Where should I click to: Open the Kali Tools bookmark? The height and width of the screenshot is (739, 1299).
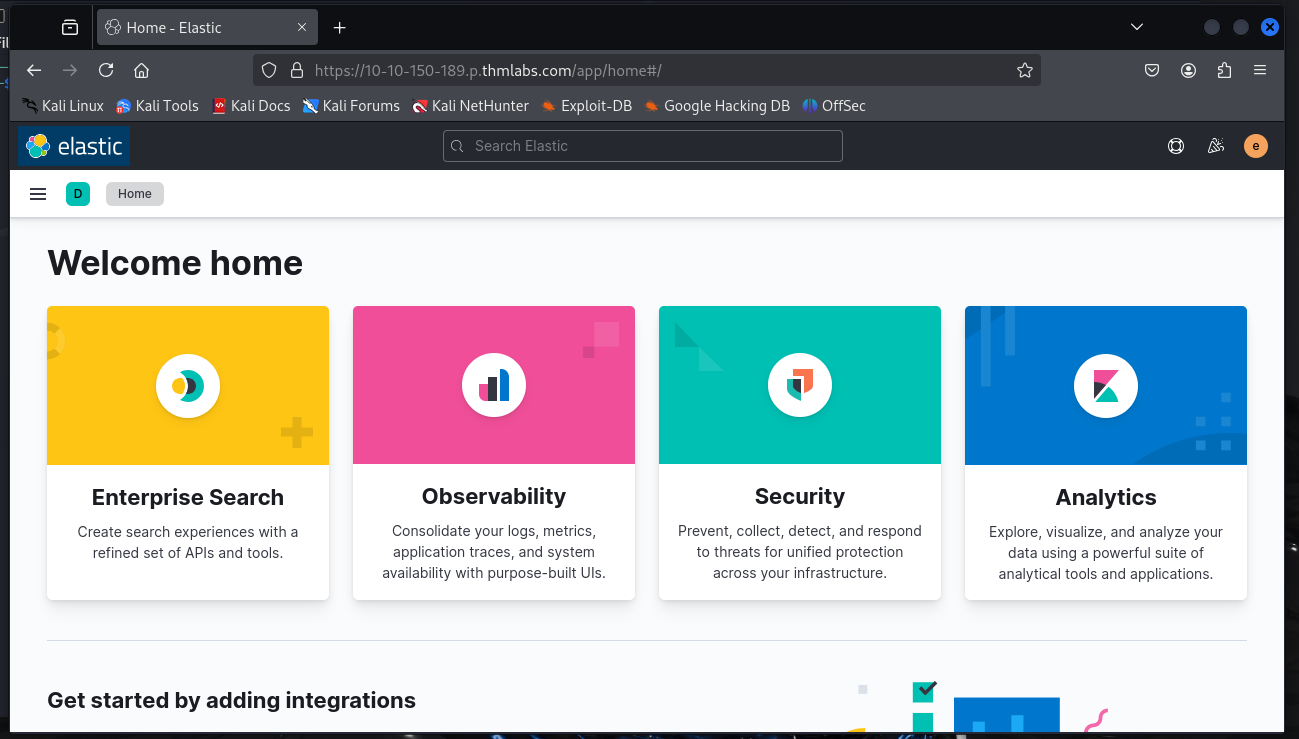[157, 105]
